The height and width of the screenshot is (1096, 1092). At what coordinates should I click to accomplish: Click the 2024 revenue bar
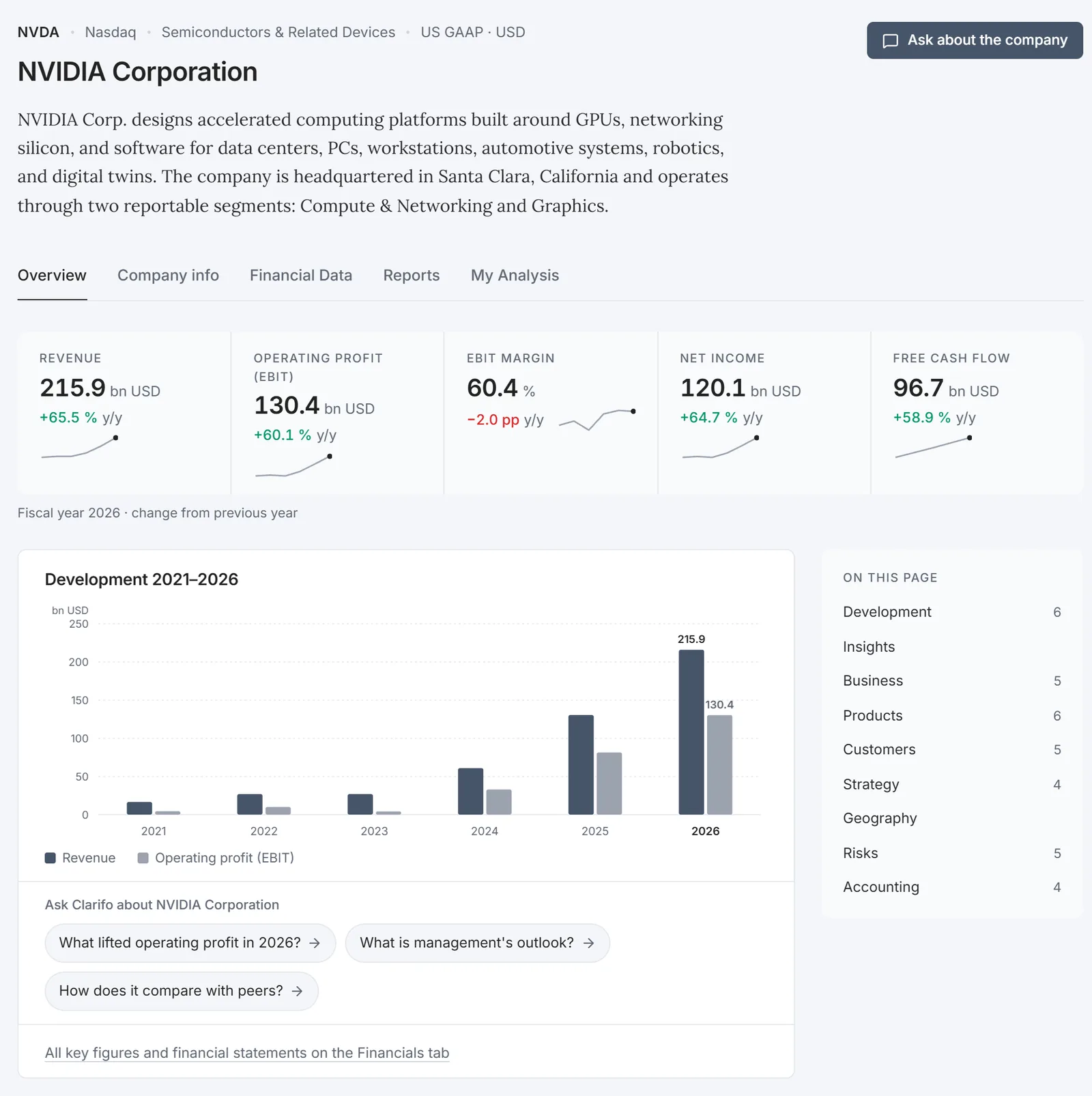click(470, 792)
